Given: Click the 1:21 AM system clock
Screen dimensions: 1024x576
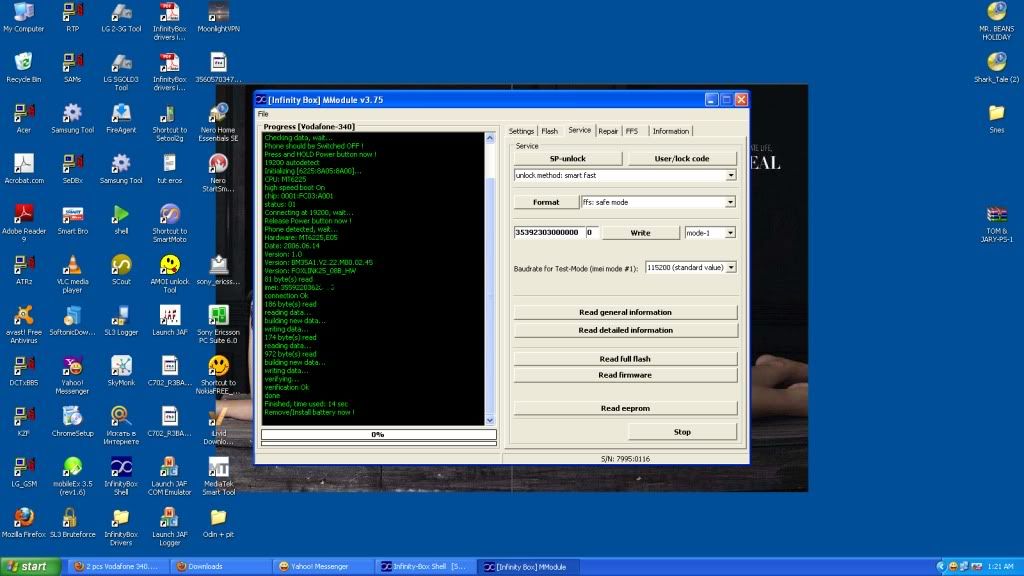Looking at the screenshot, I should pos(1000,567).
